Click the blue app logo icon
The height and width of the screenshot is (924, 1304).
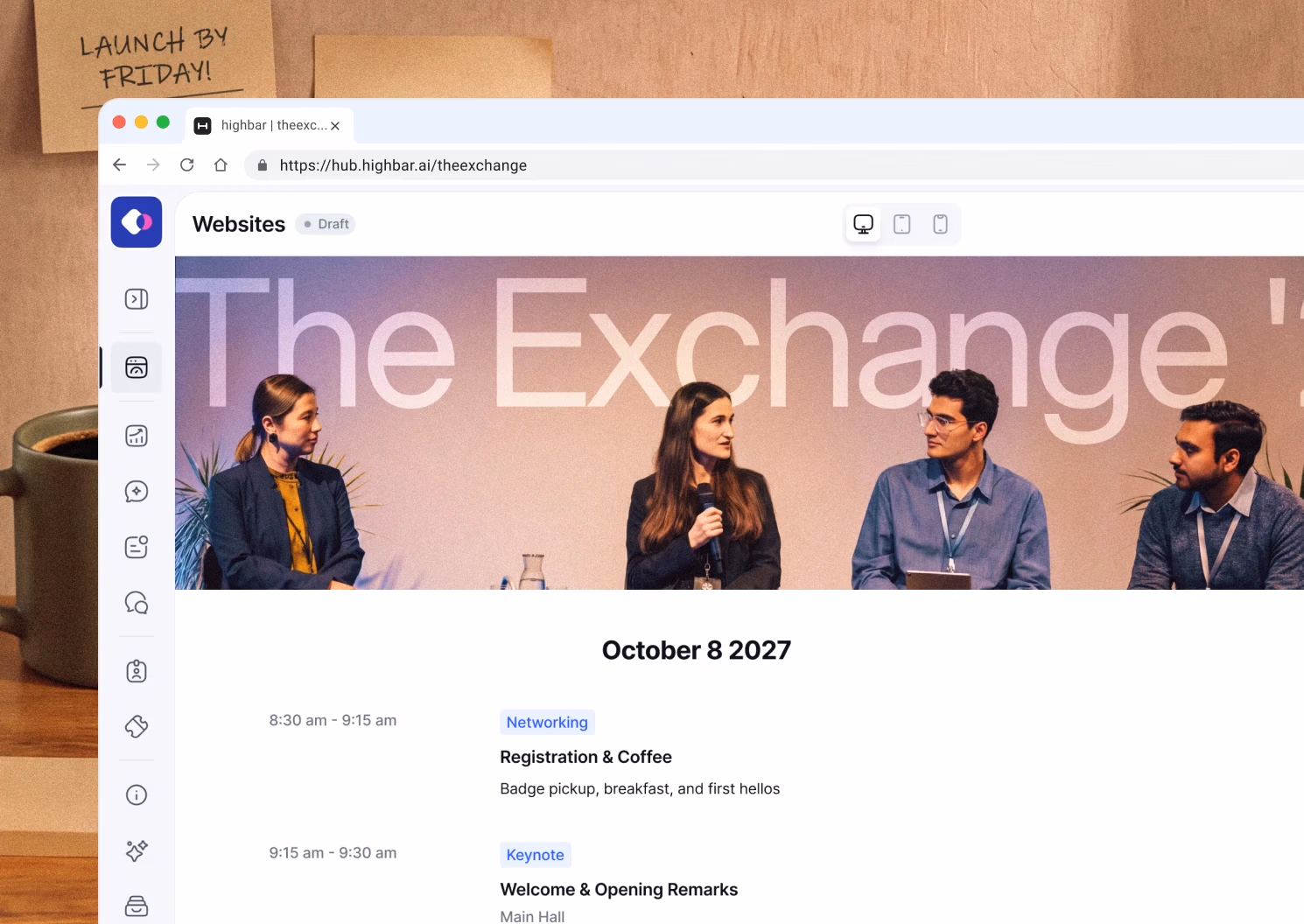(x=137, y=222)
